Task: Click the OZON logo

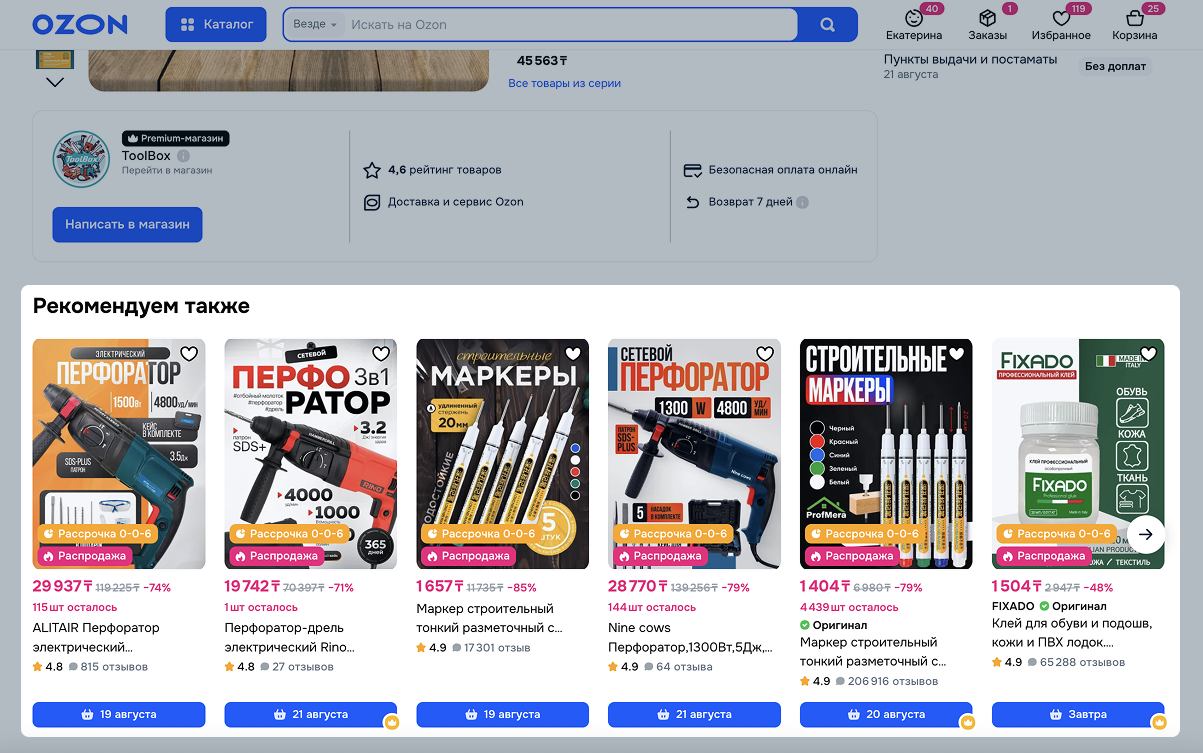Action: [80, 24]
